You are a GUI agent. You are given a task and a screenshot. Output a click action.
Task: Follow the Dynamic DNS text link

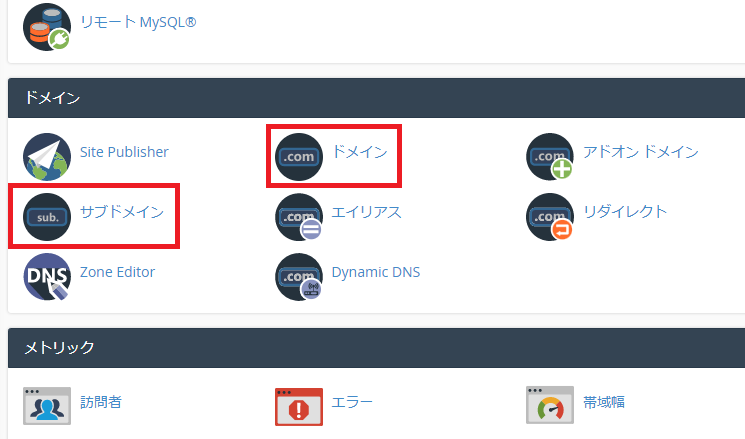pos(376,271)
